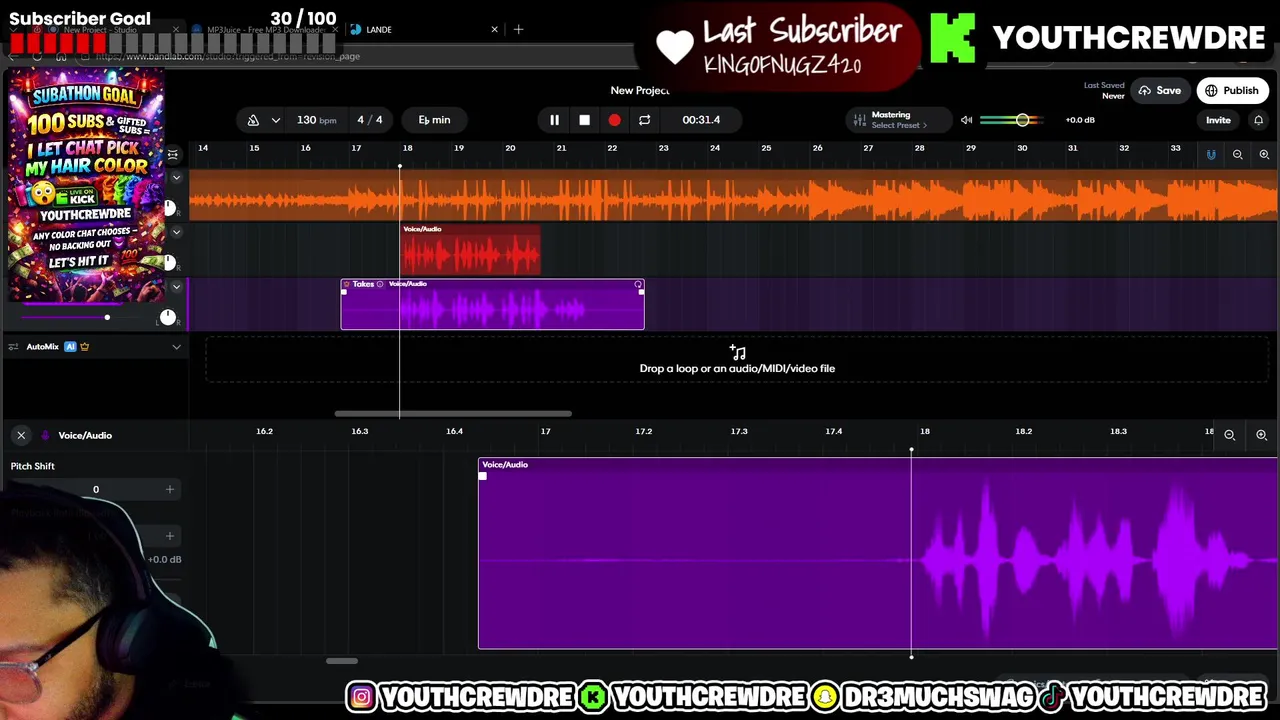This screenshot has width=1280, height=720.
Task: Stop playback with the stop button
Action: (584, 120)
